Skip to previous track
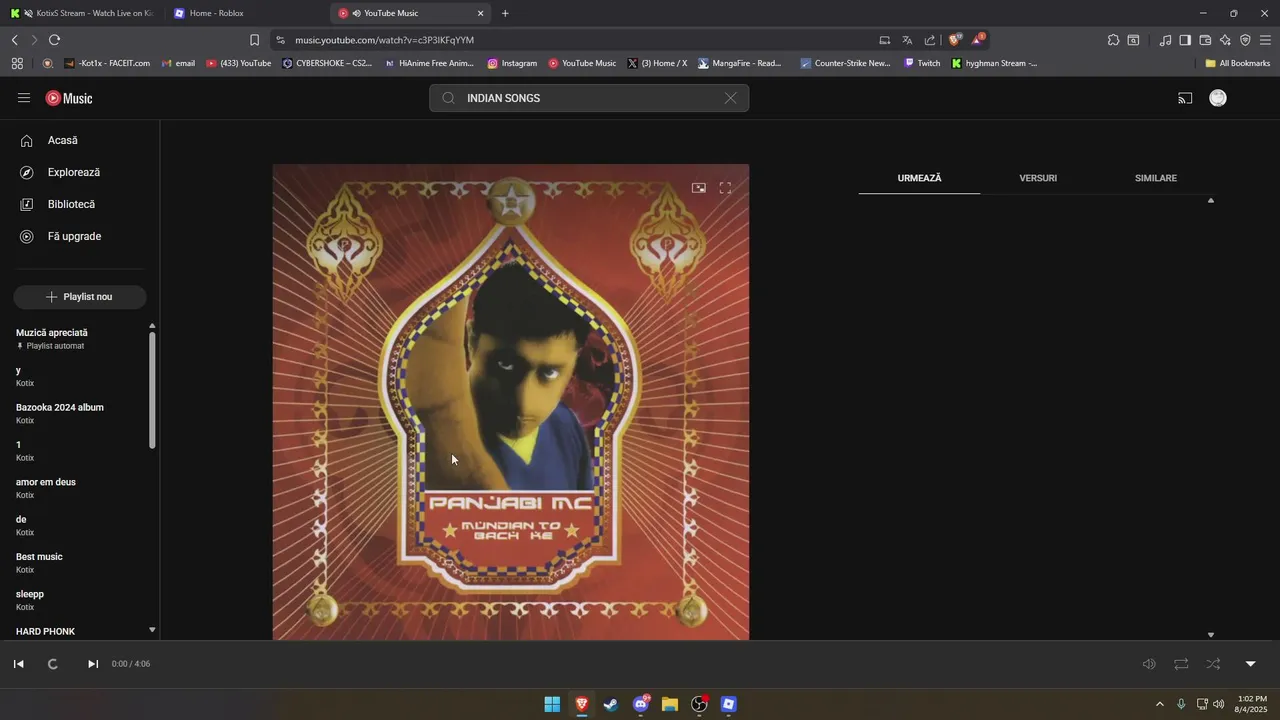The image size is (1280, 720). (x=18, y=664)
